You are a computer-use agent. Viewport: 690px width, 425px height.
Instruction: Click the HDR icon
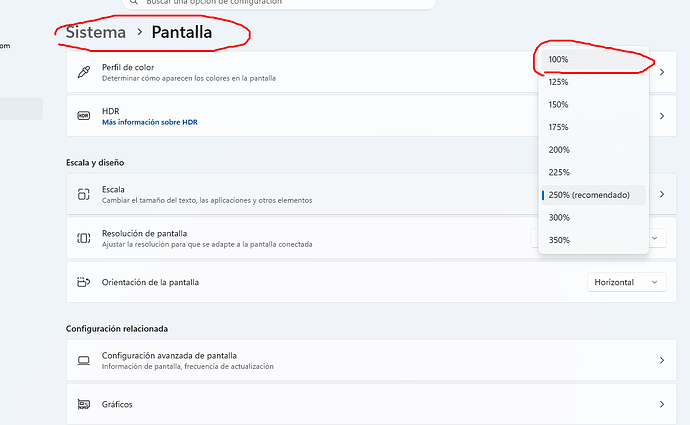[84, 116]
